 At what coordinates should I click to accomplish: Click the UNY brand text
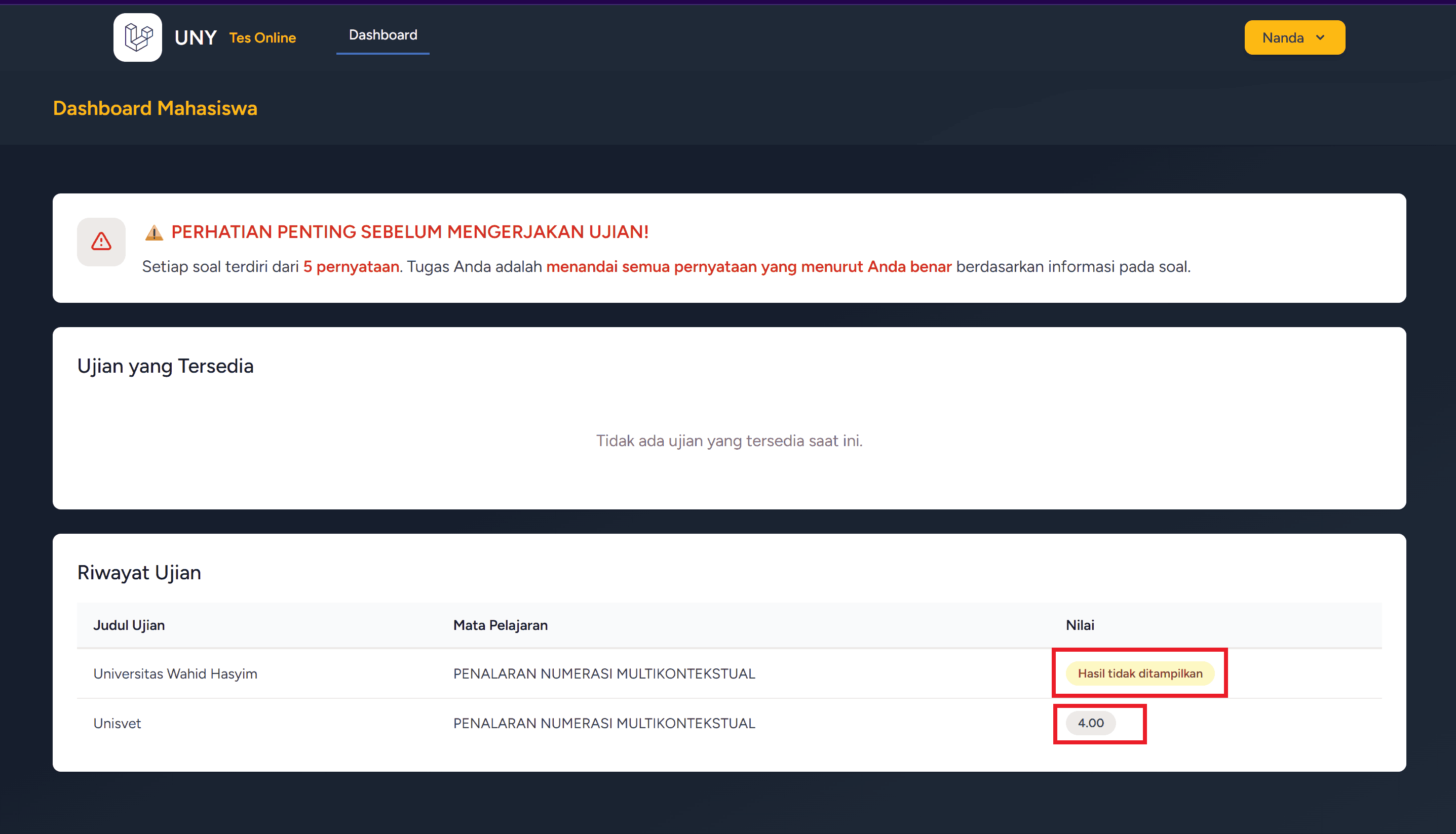click(x=196, y=38)
